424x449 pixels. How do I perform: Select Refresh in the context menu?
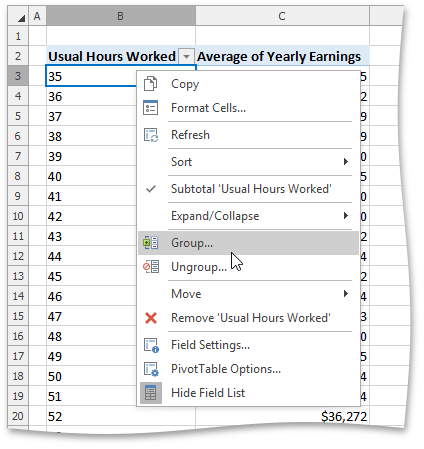[248, 135]
